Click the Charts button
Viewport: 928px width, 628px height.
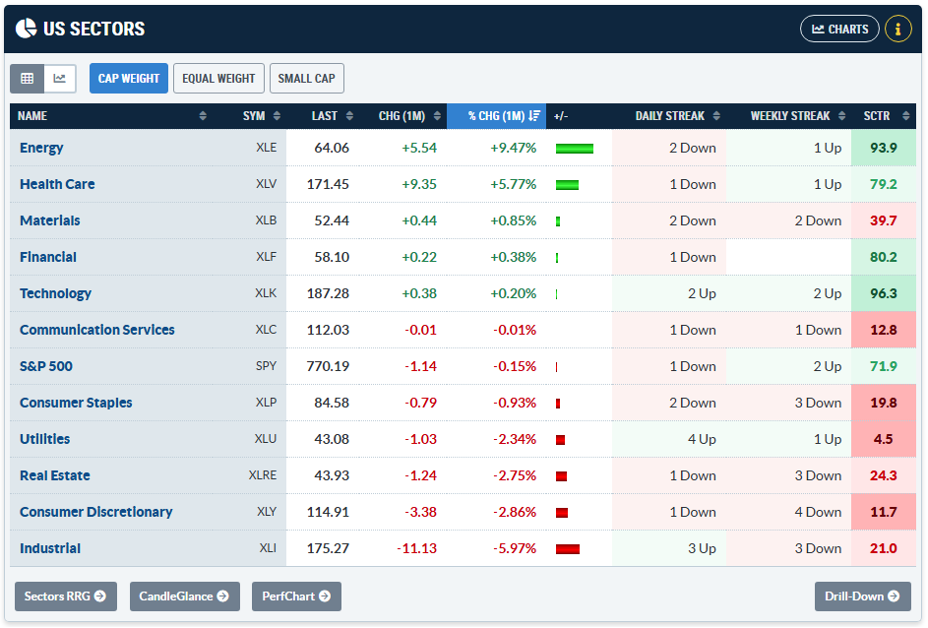(840, 29)
